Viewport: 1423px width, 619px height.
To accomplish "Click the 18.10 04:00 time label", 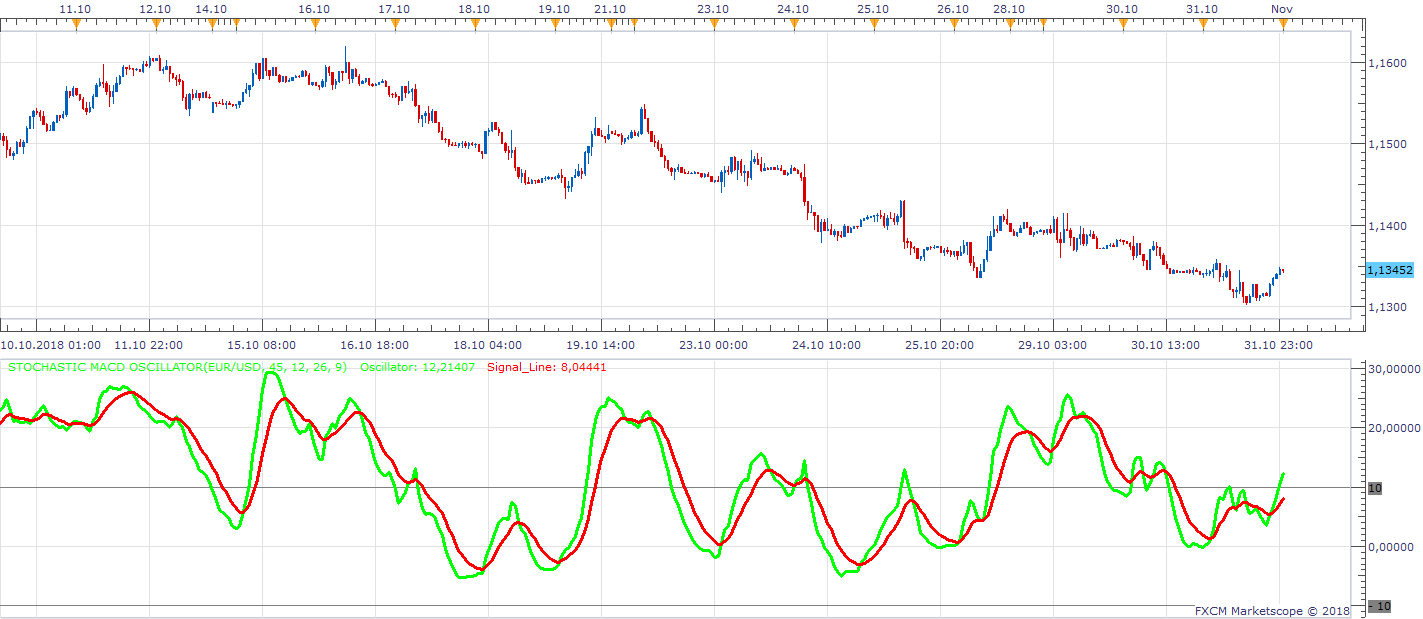I will tap(487, 345).
